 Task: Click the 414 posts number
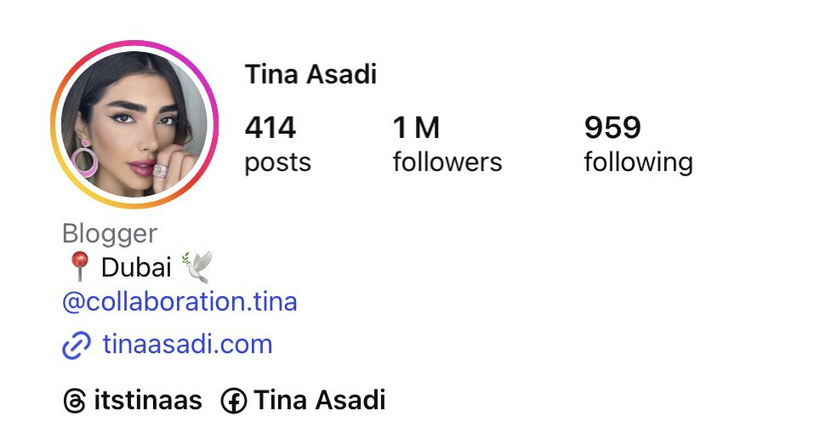(x=270, y=128)
